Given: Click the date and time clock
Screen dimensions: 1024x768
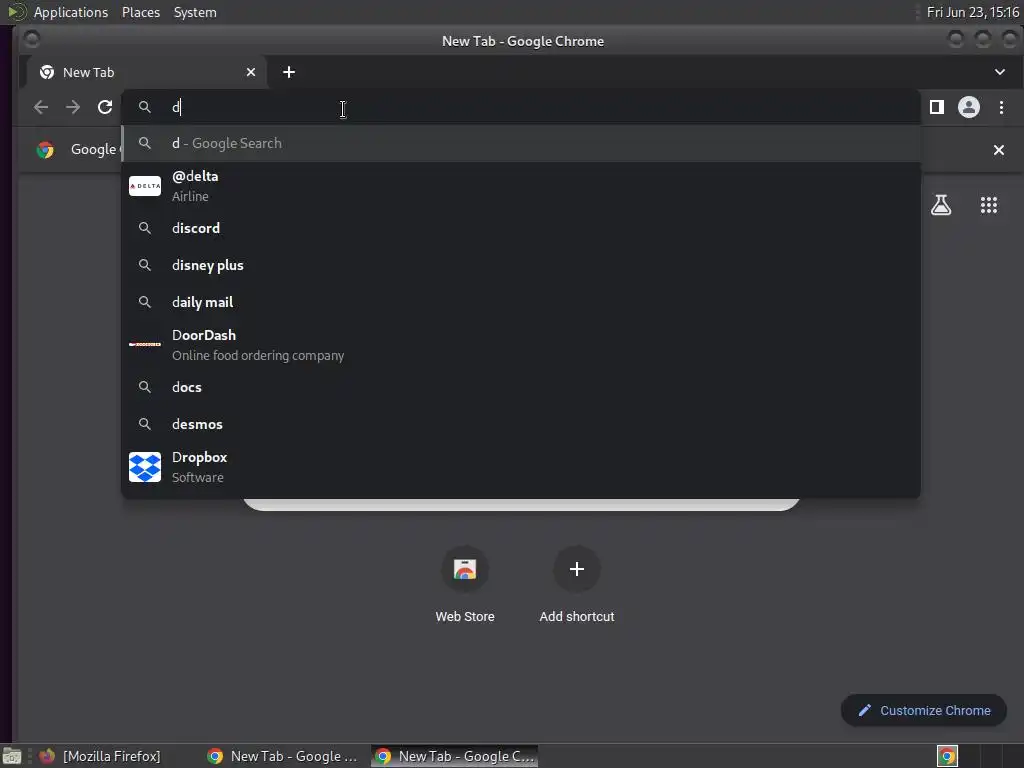Looking at the screenshot, I should click(972, 12).
